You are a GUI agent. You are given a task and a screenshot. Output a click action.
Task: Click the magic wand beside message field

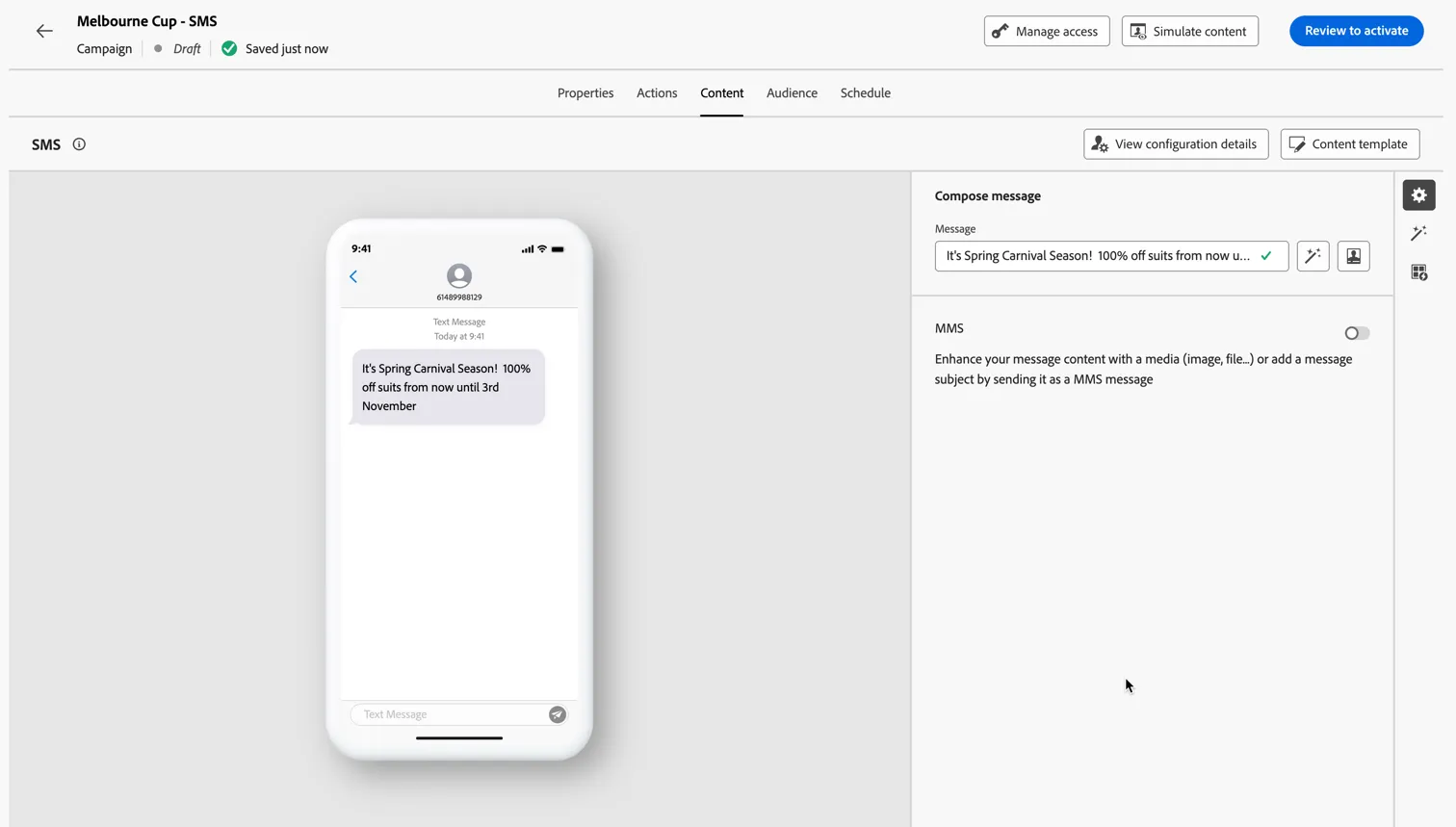(1313, 256)
